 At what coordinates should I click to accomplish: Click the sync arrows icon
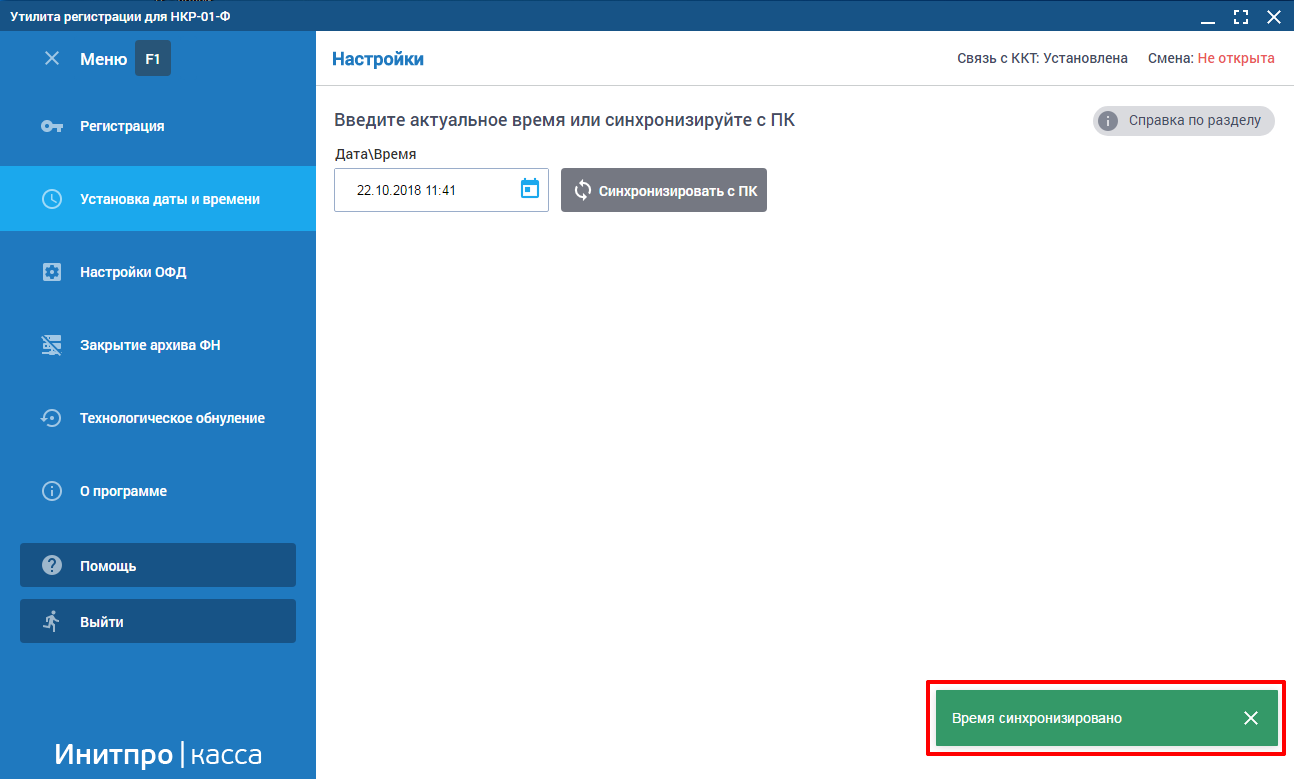click(x=583, y=190)
